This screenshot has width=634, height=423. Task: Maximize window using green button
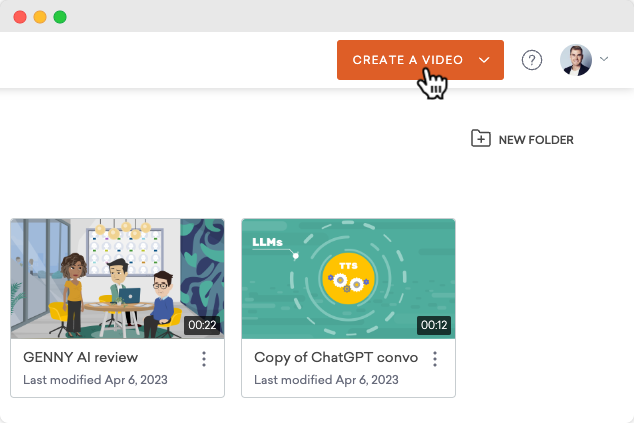click(60, 17)
